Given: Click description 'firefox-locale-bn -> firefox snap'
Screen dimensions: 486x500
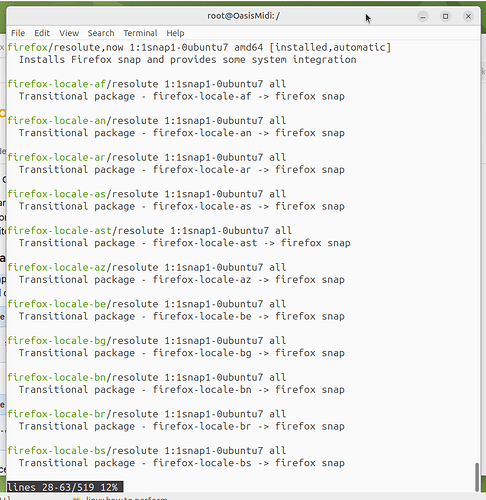Looking at the screenshot, I should tap(249, 390).
